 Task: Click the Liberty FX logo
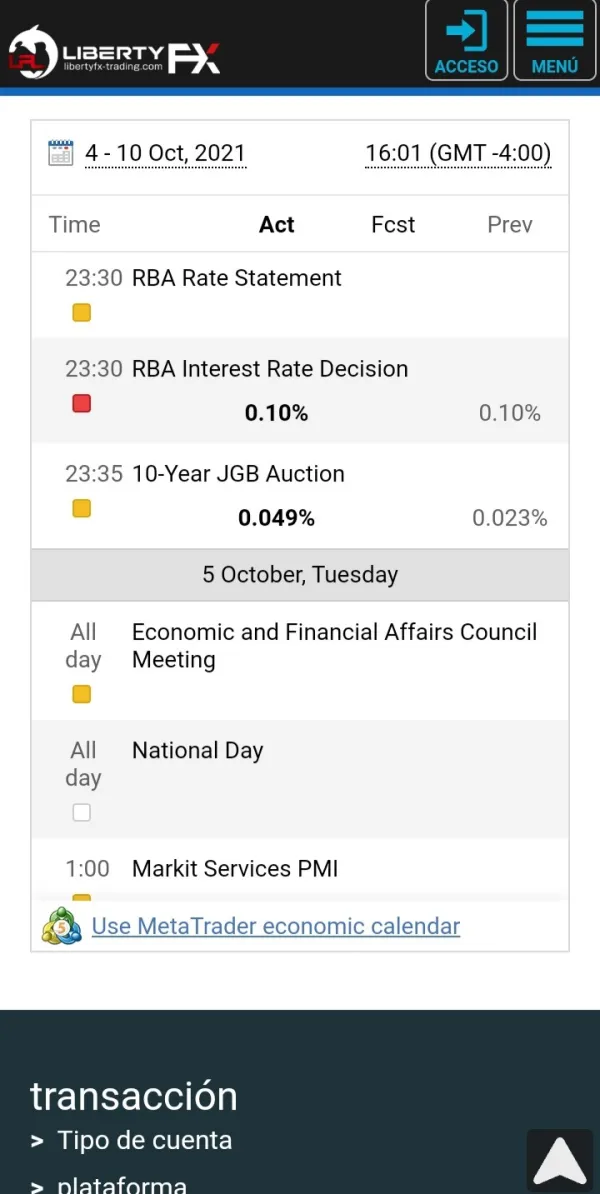tap(115, 50)
